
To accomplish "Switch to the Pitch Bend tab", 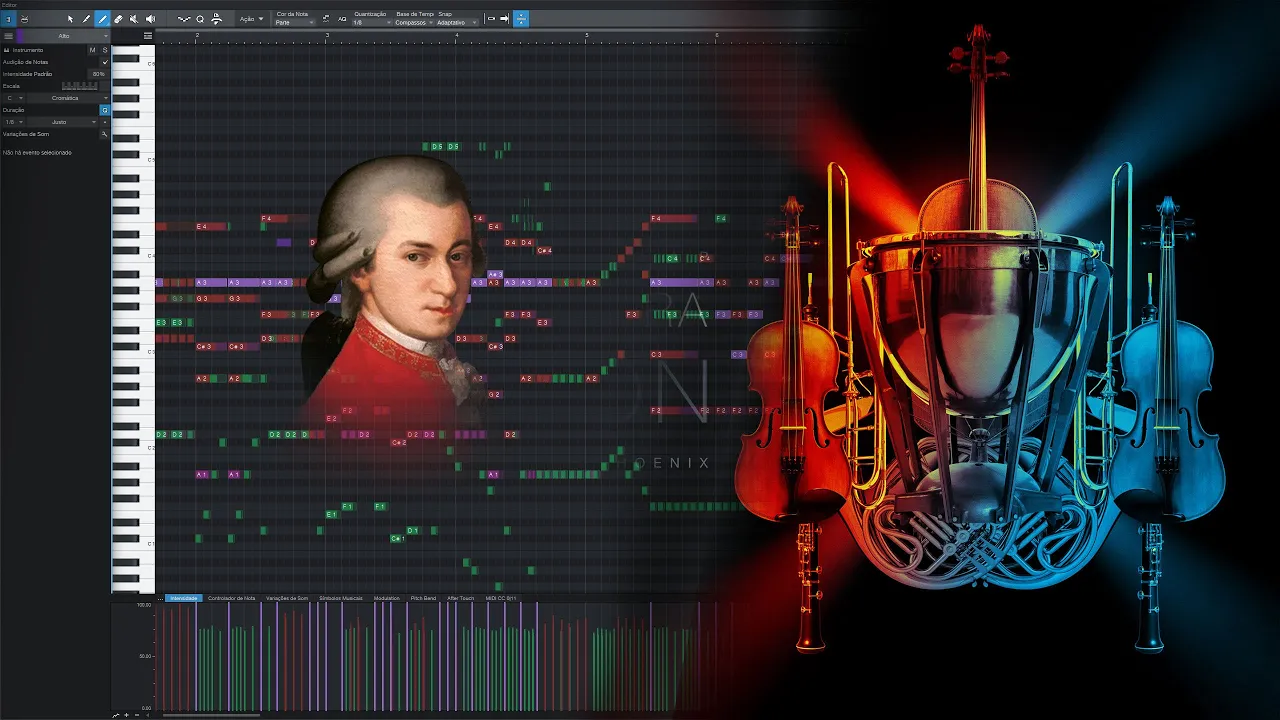I will 423,598.
